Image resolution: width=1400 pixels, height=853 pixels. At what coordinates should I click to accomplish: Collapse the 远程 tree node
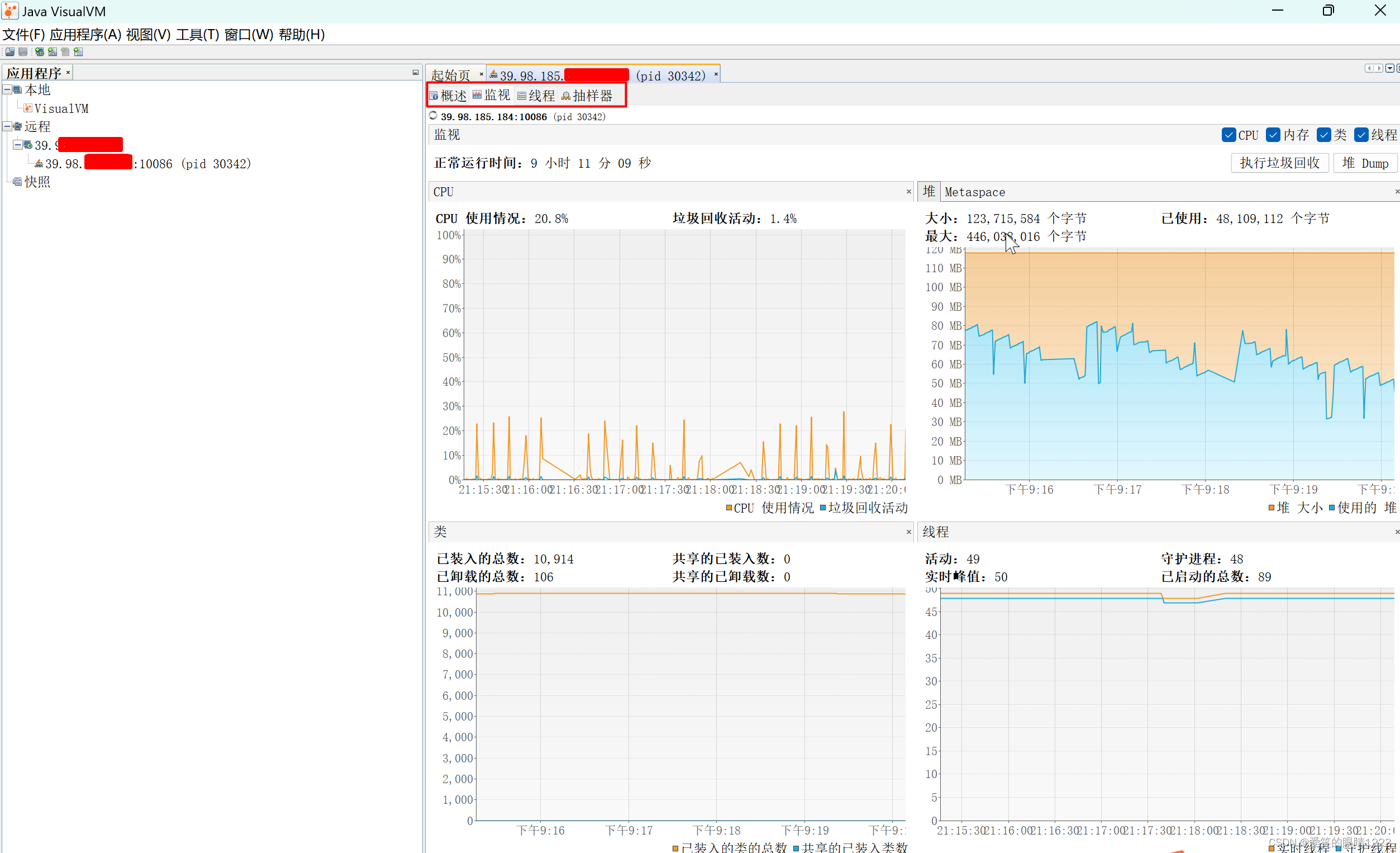tap(7, 126)
